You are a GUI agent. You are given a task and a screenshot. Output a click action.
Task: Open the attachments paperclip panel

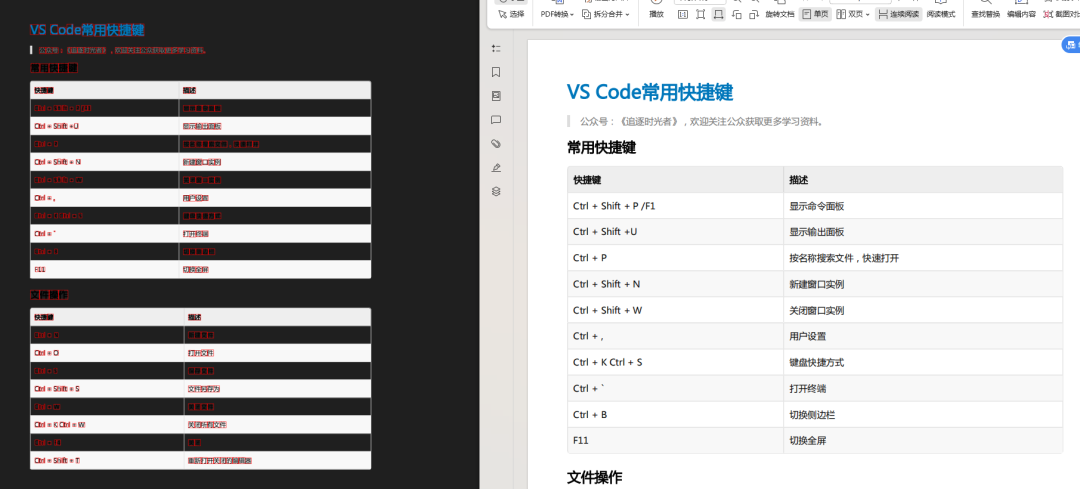tap(496, 143)
